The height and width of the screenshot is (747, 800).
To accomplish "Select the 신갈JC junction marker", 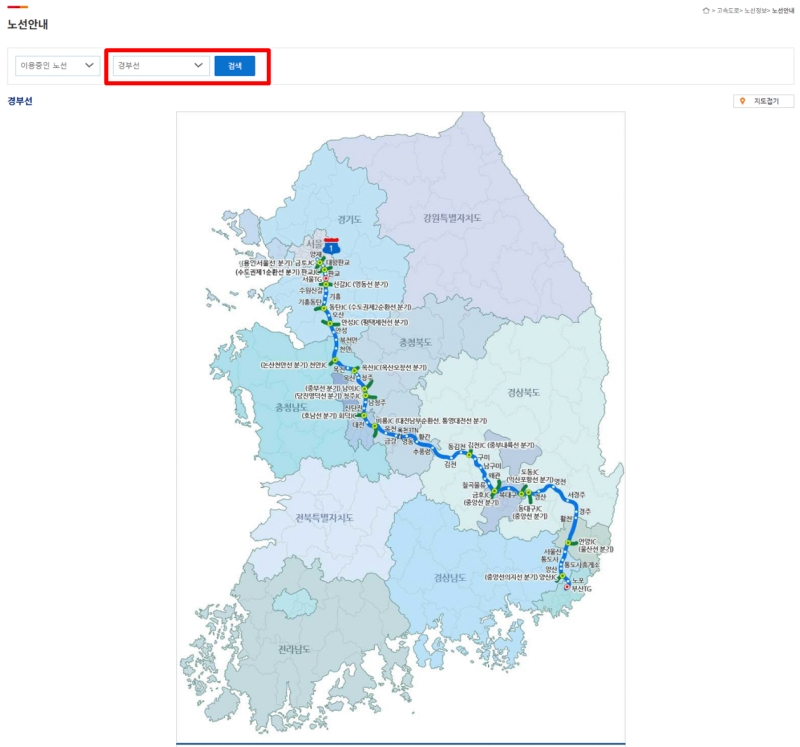I will click(327, 284).
